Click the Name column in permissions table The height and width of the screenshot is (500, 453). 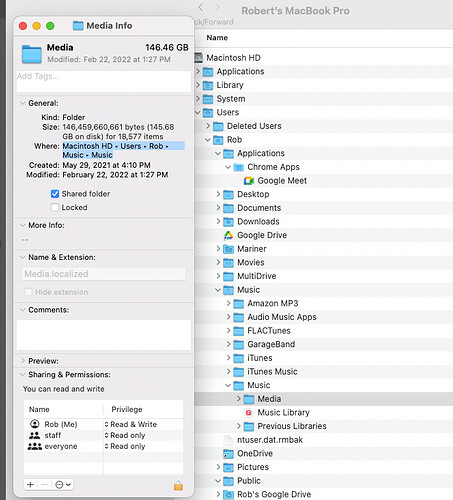pyautogui.click(x=39, y=409)
